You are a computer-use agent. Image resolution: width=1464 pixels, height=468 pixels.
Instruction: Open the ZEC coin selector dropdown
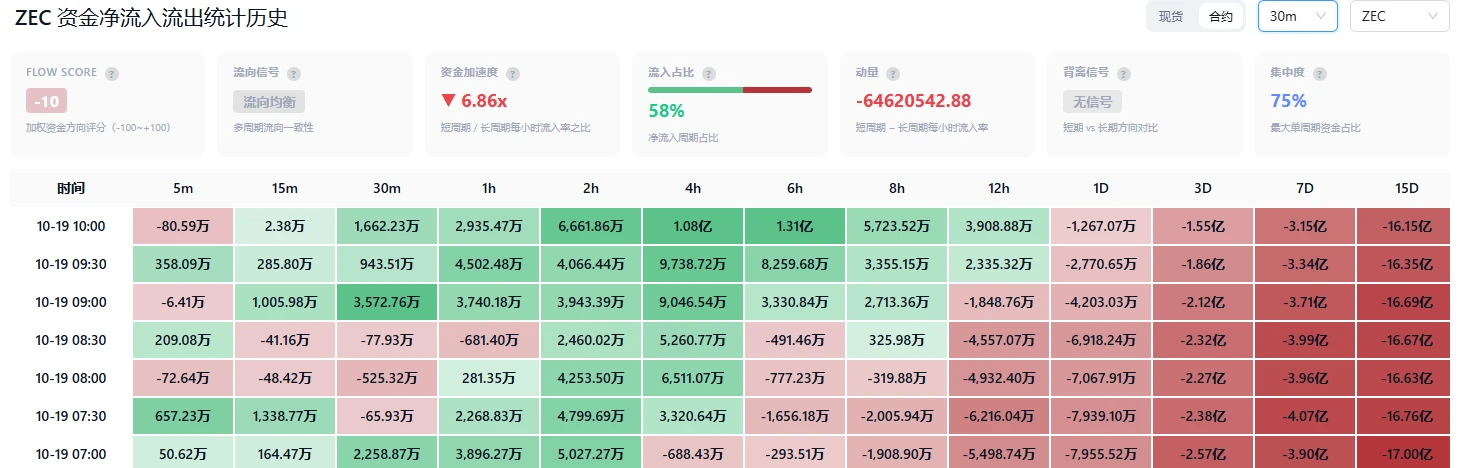1400,16
